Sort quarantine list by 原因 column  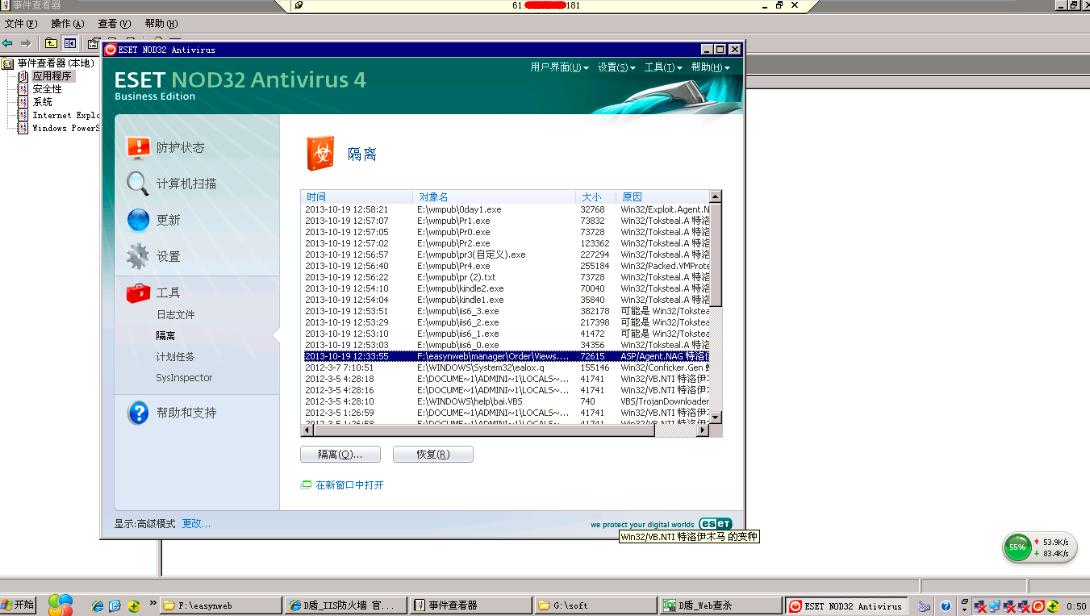(x=662, y=197)
